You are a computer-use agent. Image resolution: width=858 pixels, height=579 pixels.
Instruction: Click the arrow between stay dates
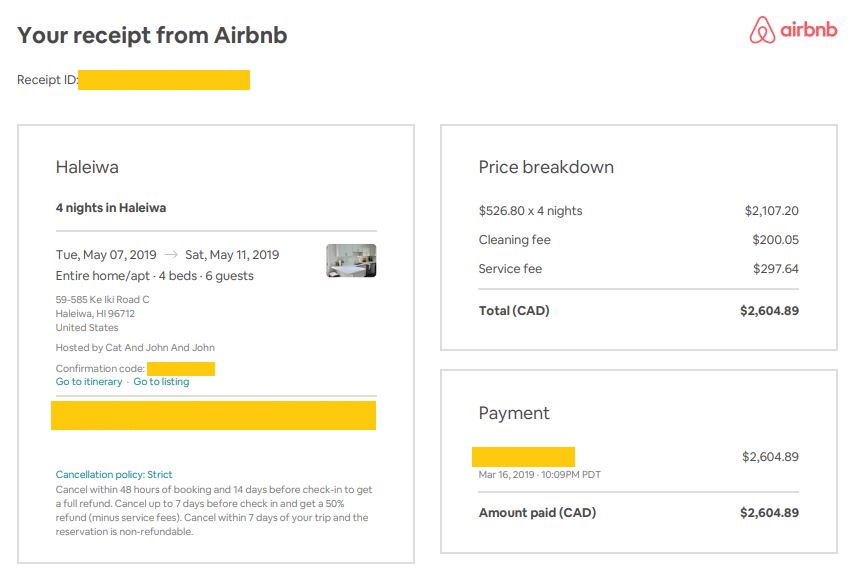click(171, 255)
